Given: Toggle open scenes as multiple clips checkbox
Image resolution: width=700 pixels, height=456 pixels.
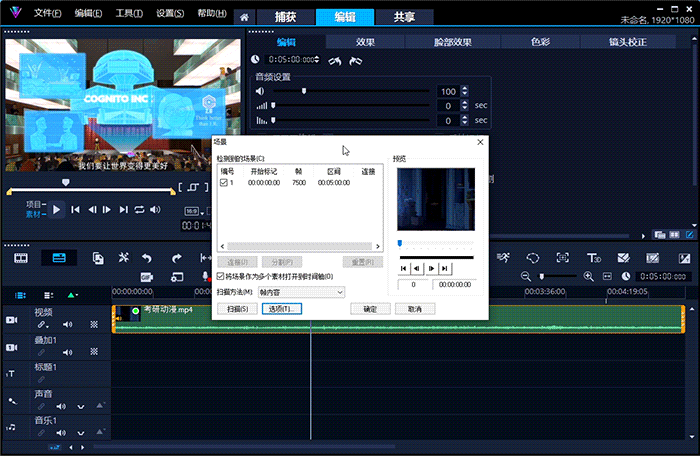Looking at the screenshot, I should click(221, 276).
